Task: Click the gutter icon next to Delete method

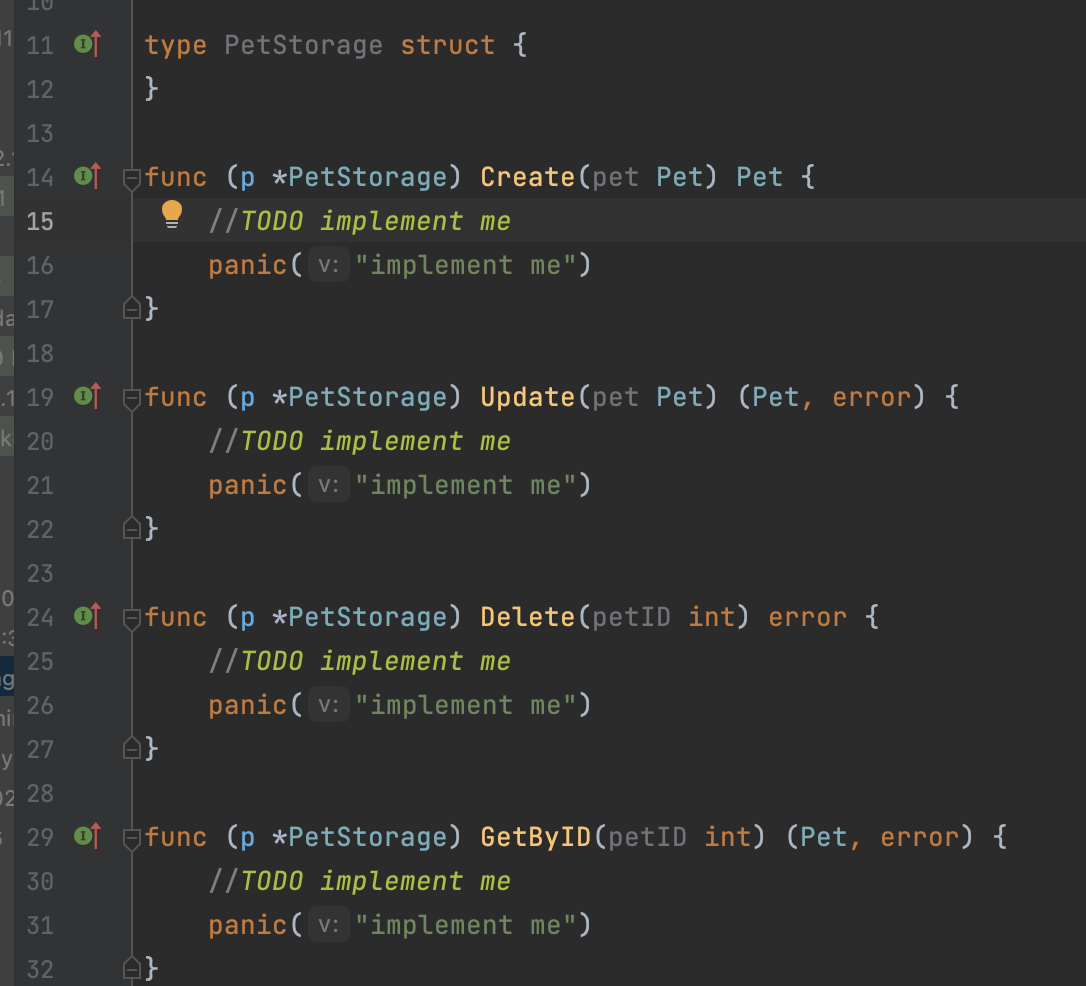Action: coord(87,617)
